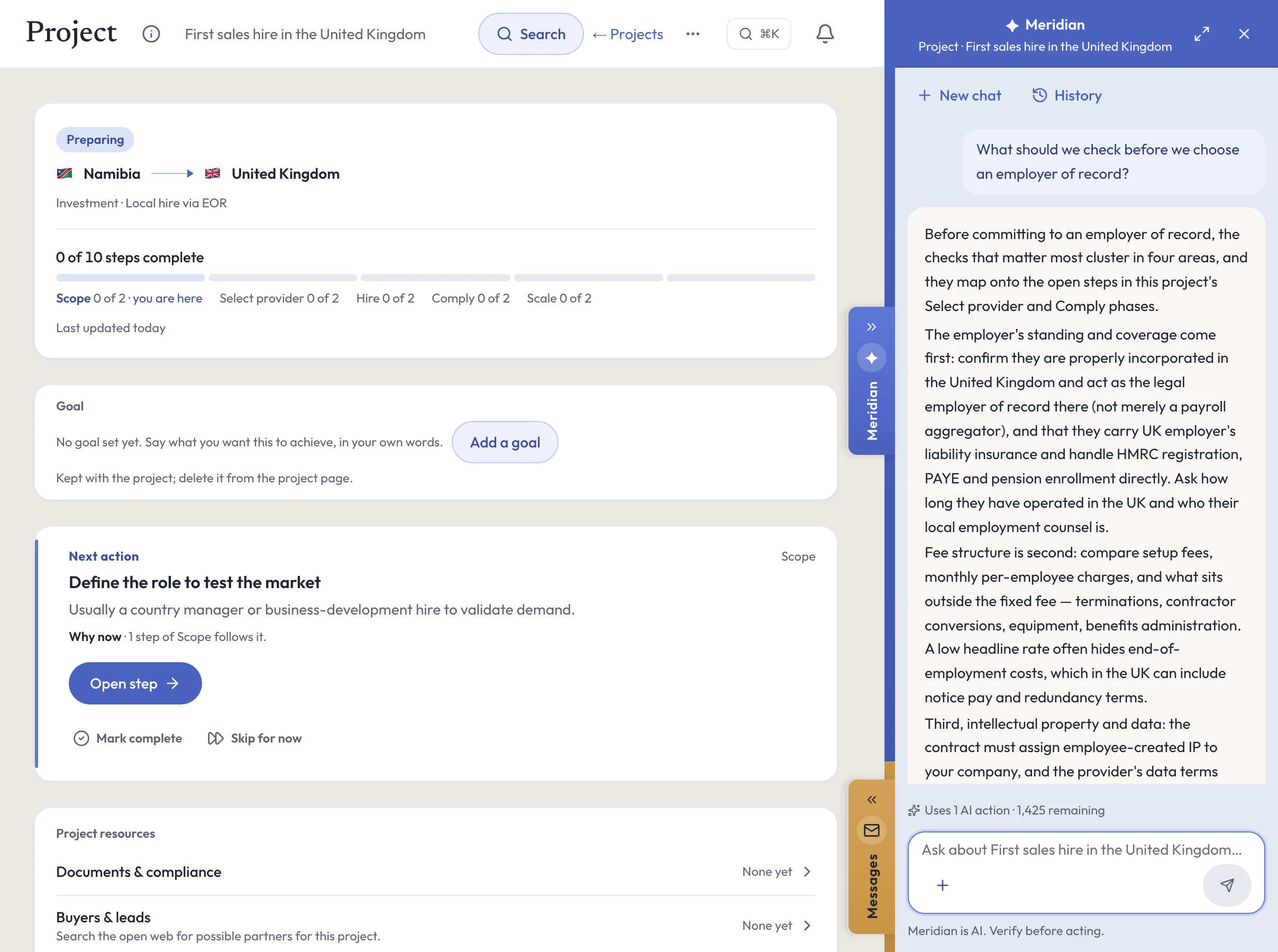Click the Messages vertical tab label

tap(872, 886)
